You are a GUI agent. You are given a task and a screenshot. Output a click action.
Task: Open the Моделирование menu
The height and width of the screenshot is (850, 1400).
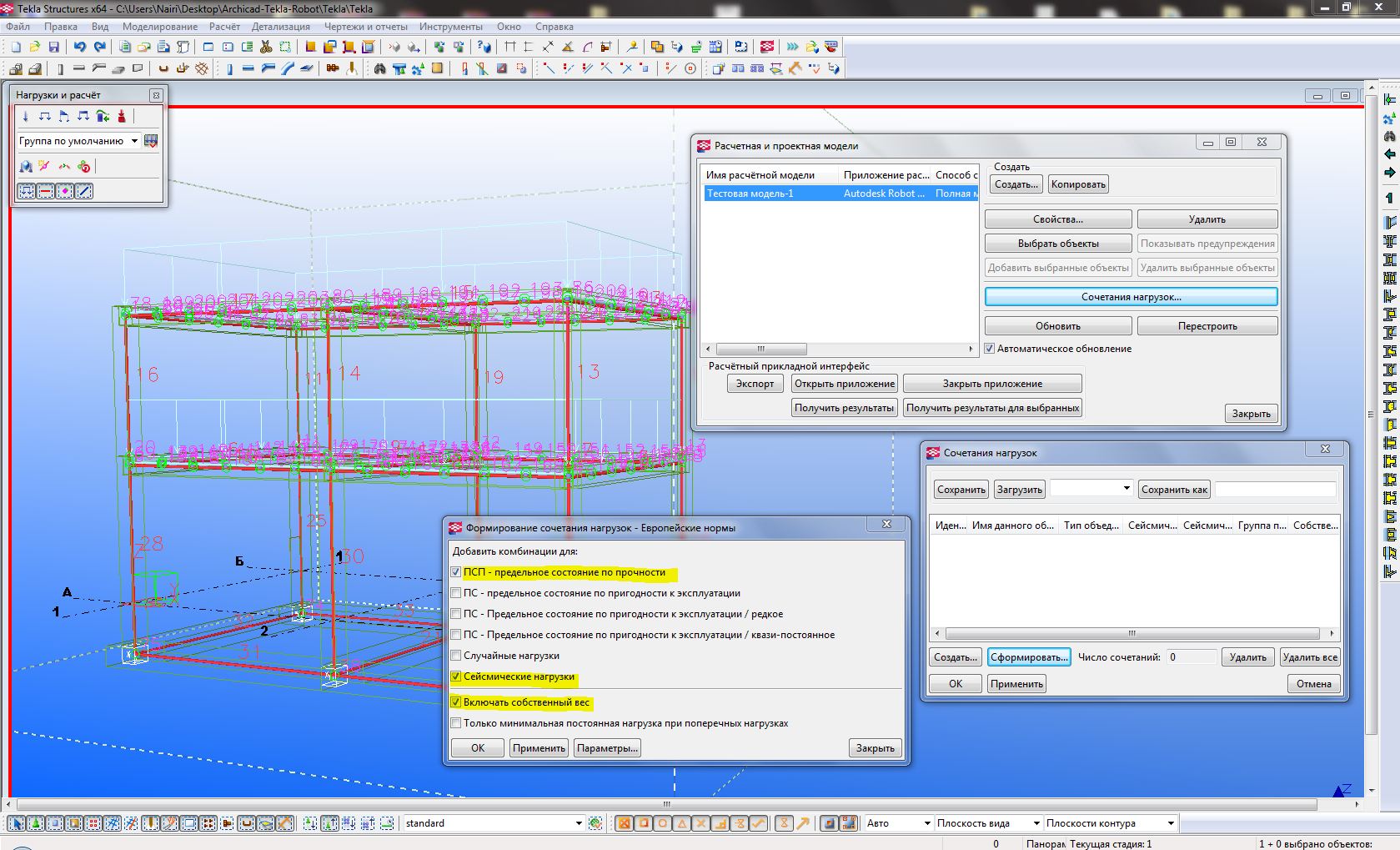click(x=160, y=27)
